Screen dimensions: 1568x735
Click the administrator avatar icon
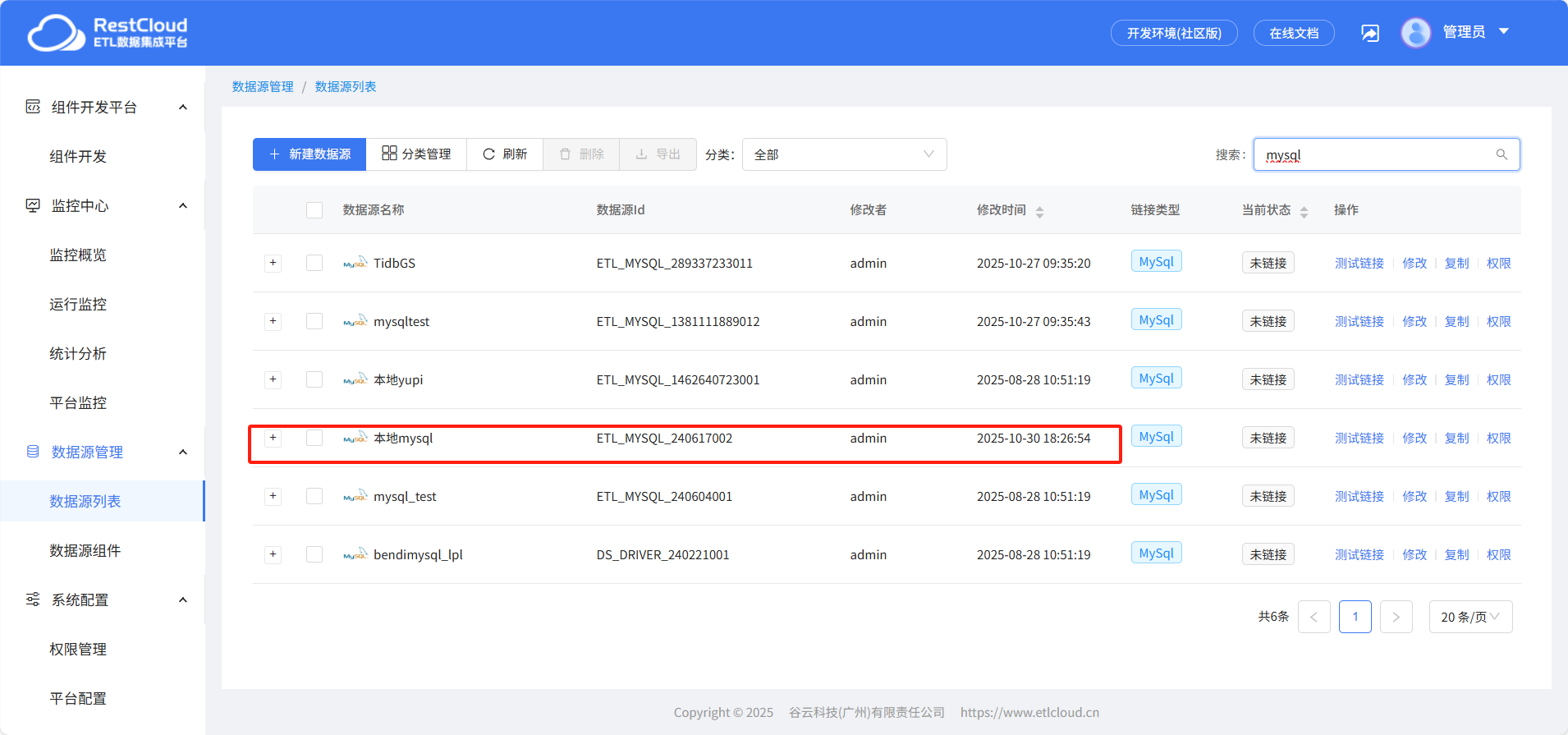[x=1415, y=33]
